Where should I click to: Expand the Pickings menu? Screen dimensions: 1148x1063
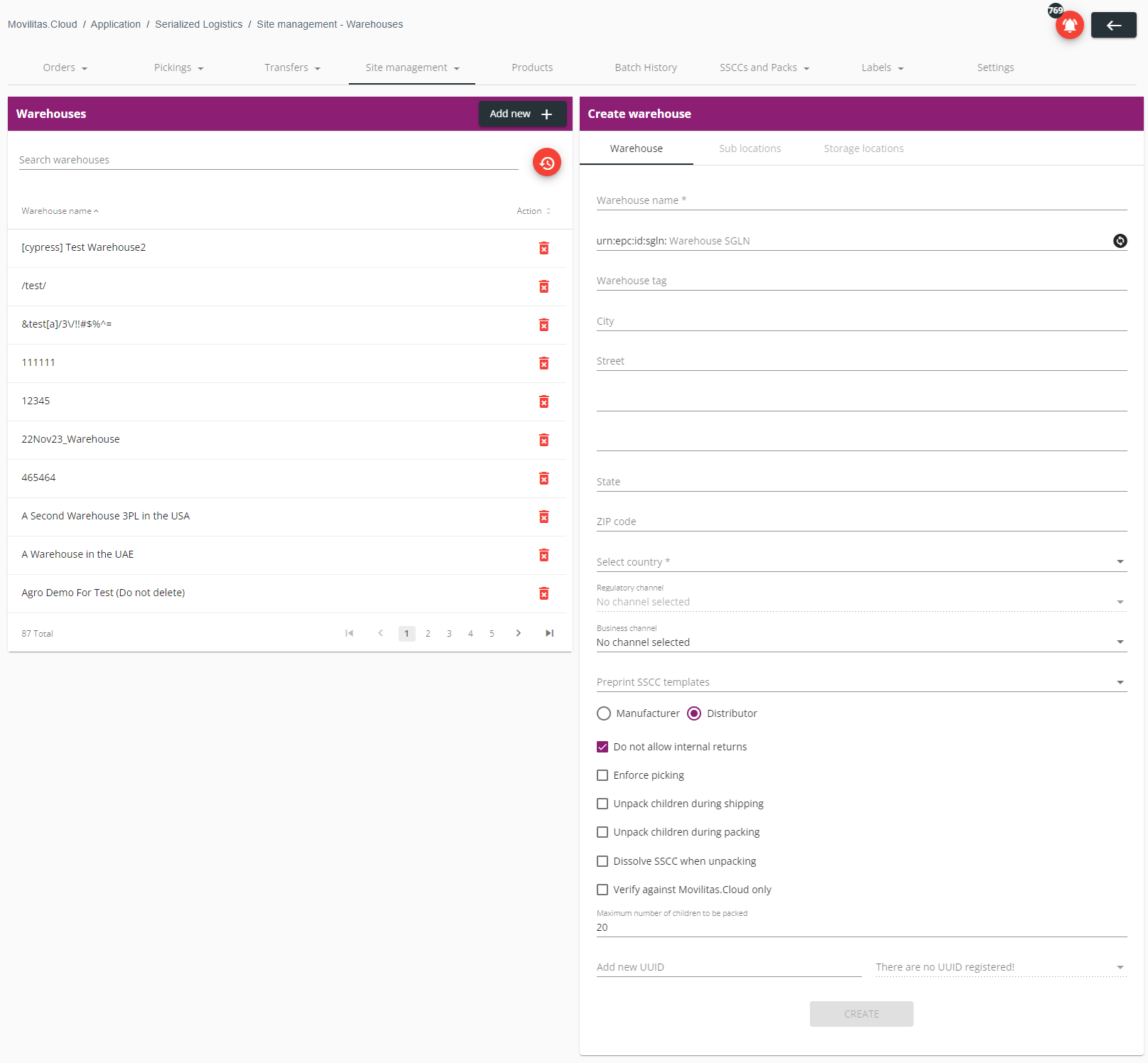pos(178,68)
